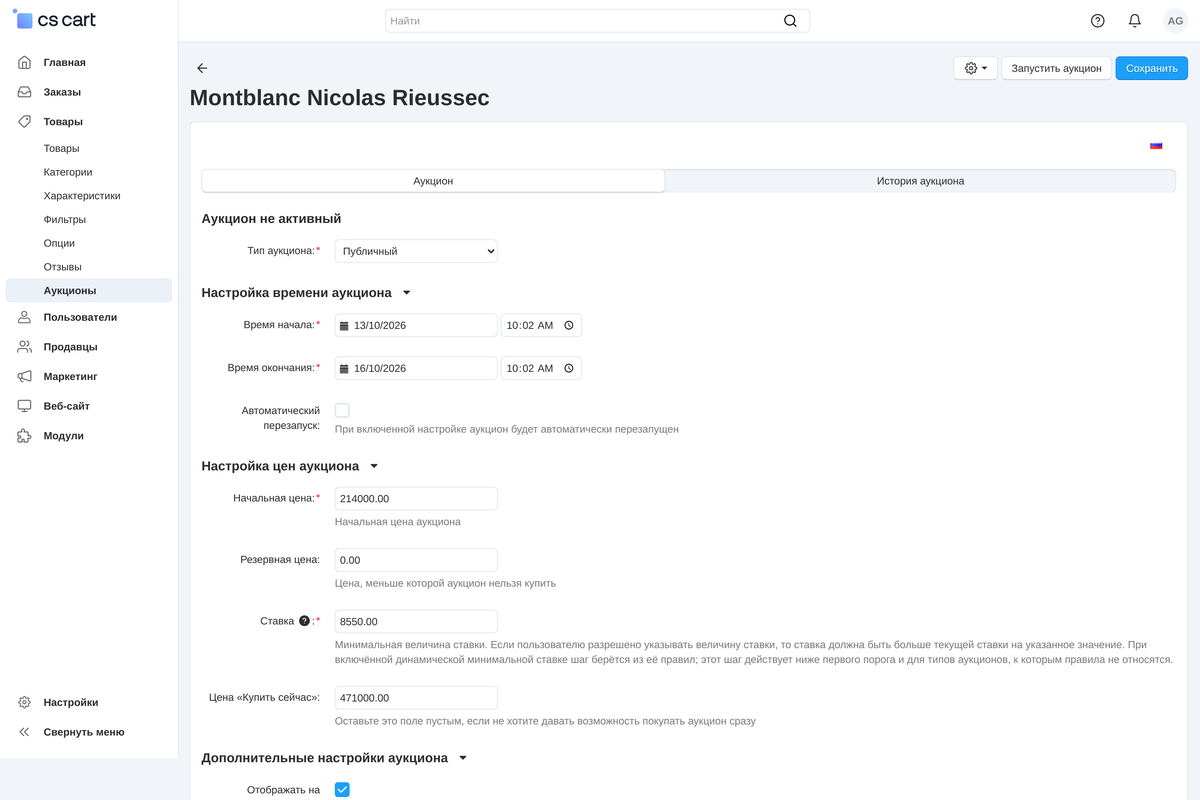Open the clock picker for end time

pyautogui.click(x=568, y=368)
